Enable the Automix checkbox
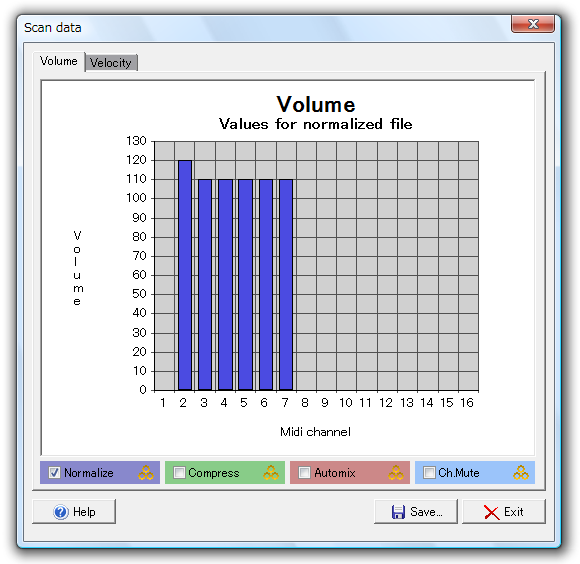The width and height of the screenshot is (580, 564). tap(304, 473)
